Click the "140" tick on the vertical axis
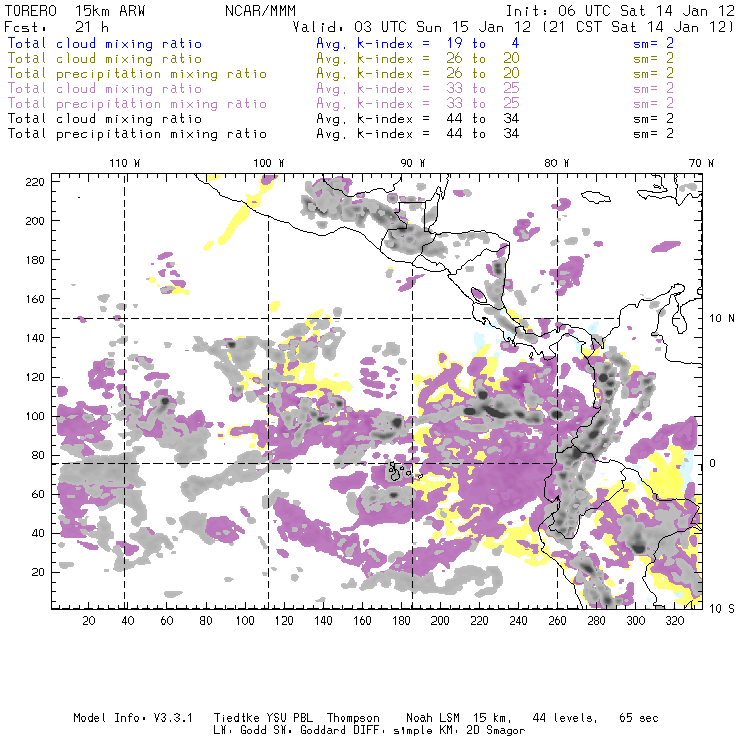740x740 pixels. click(x=35, y=338)
